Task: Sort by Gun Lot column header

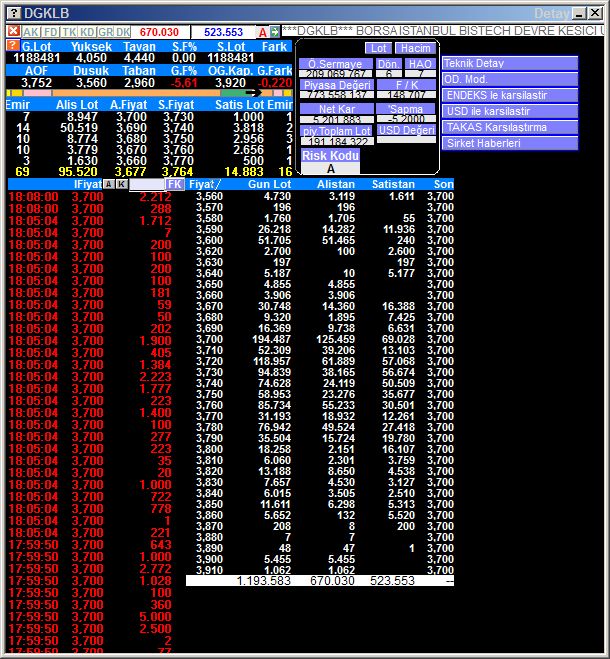Action: pyautogui.click(x=269, y=184)
